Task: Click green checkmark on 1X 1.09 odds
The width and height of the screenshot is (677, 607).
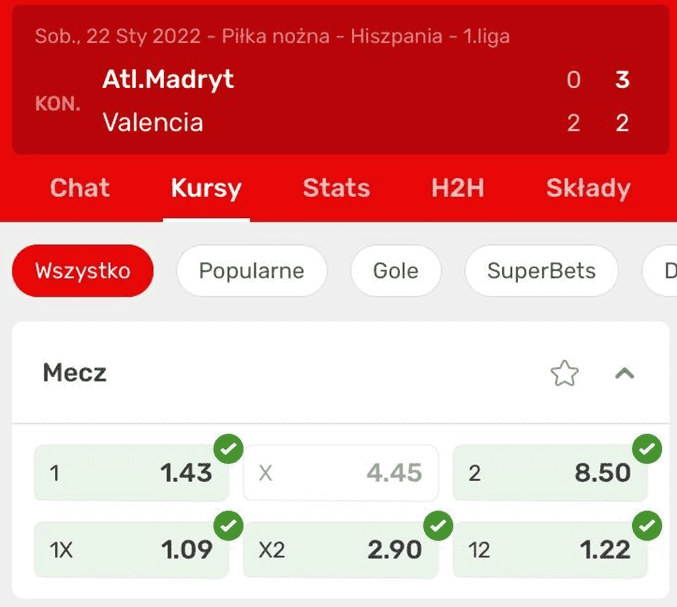Action: (x=228, y=525)
